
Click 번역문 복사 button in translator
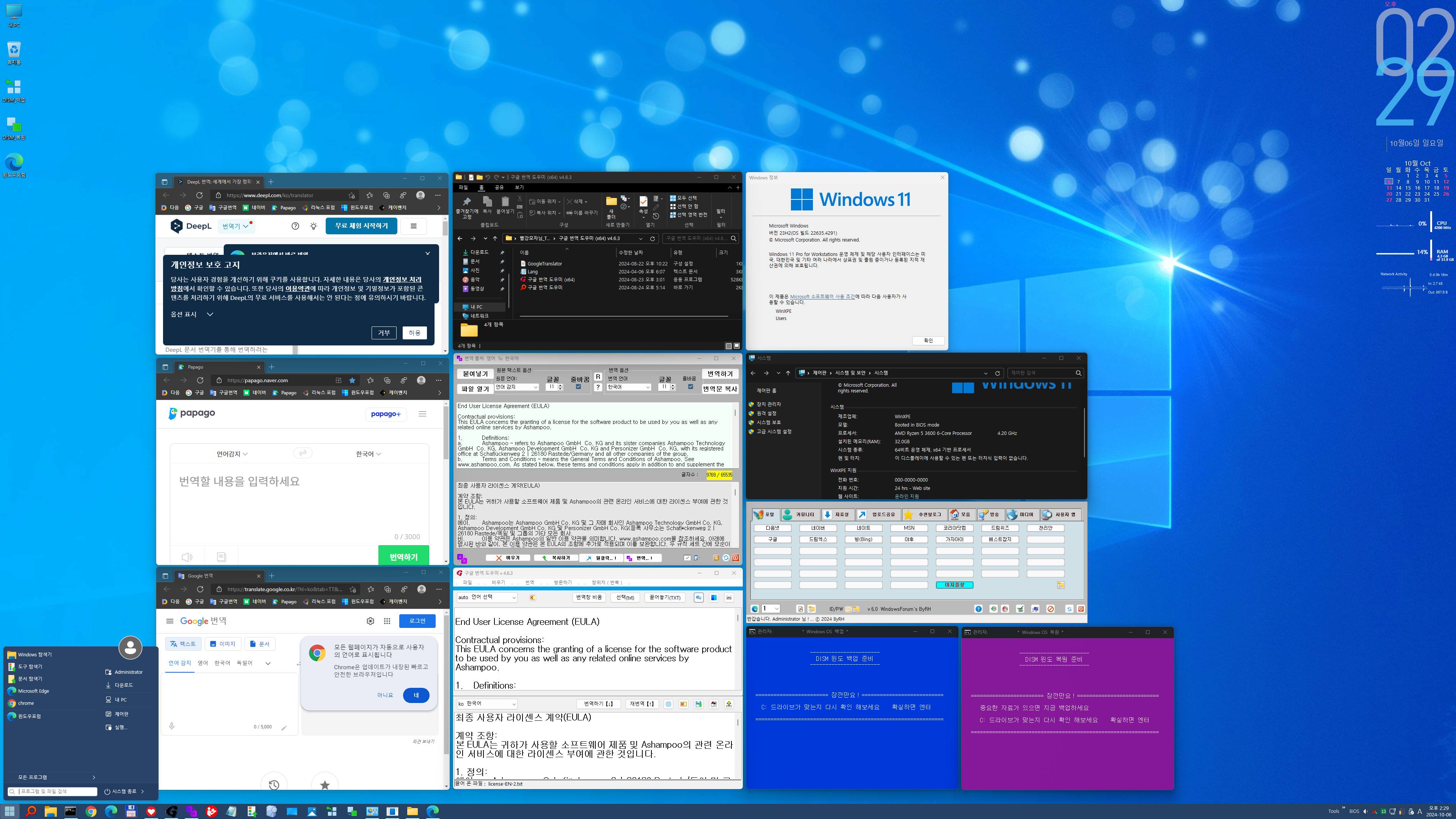[720, 389]
